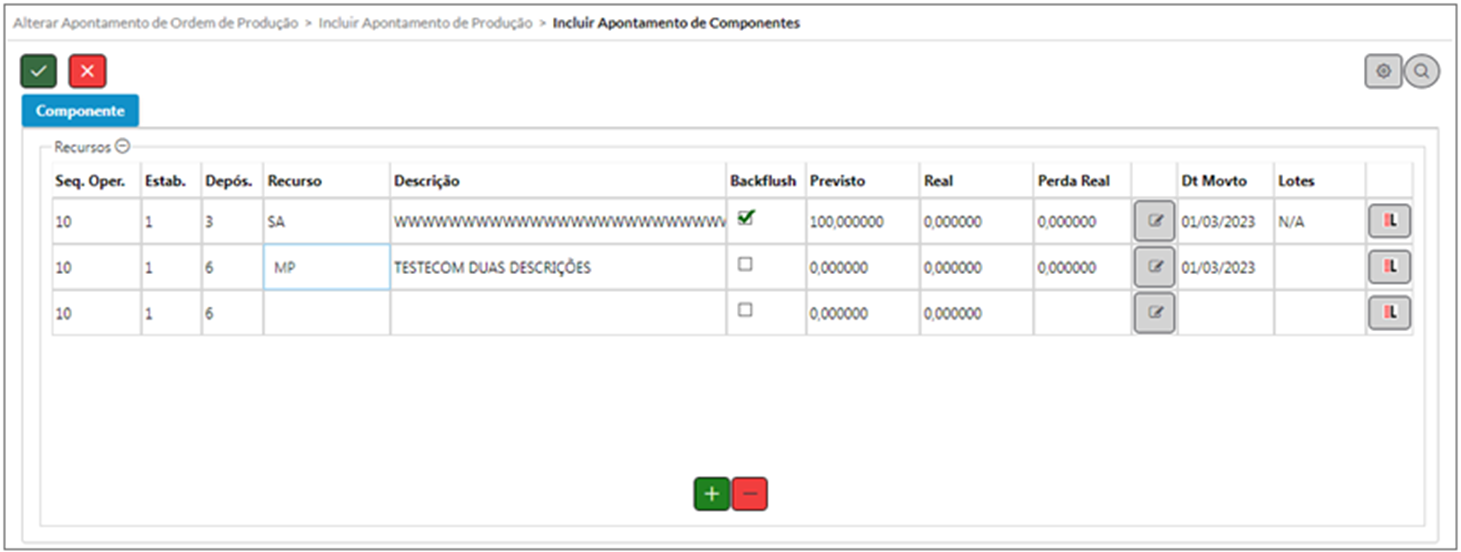The image size is (1461, 552).
Task: Go to Incluir Apontamento de Produção breadcrumb
Action: (425, 23)
